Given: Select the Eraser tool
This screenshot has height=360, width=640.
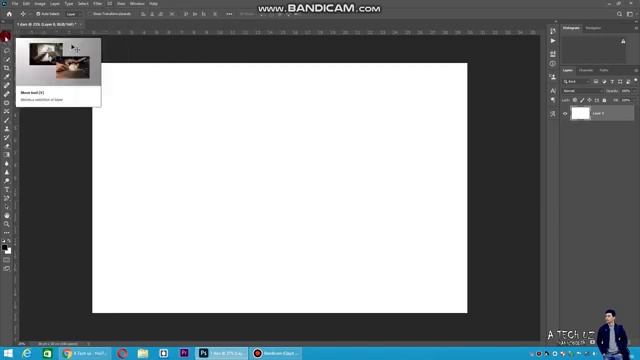Looking at the screenshot, I should [x=7, y=146].
